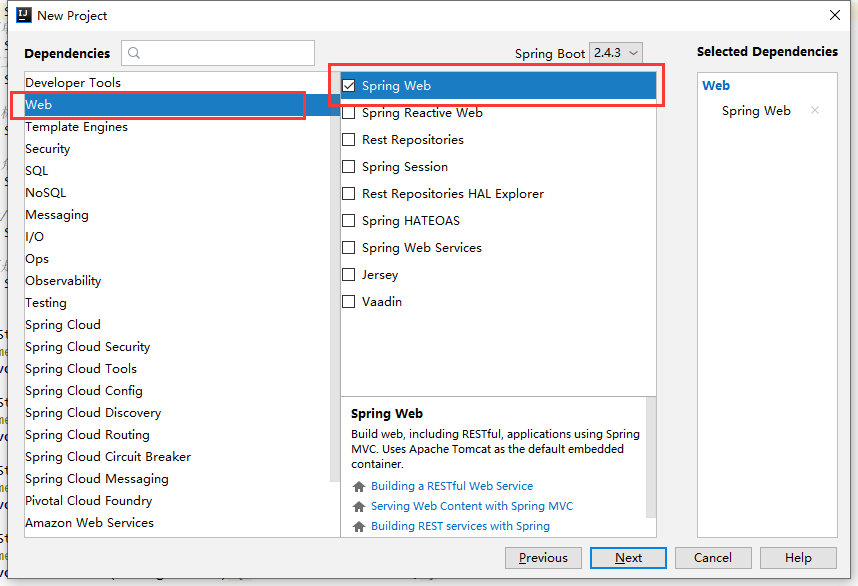Image resolution: width=858 pixels, height=586 pixels.
Task: Choose the Template Engines category
Action: 177,127
